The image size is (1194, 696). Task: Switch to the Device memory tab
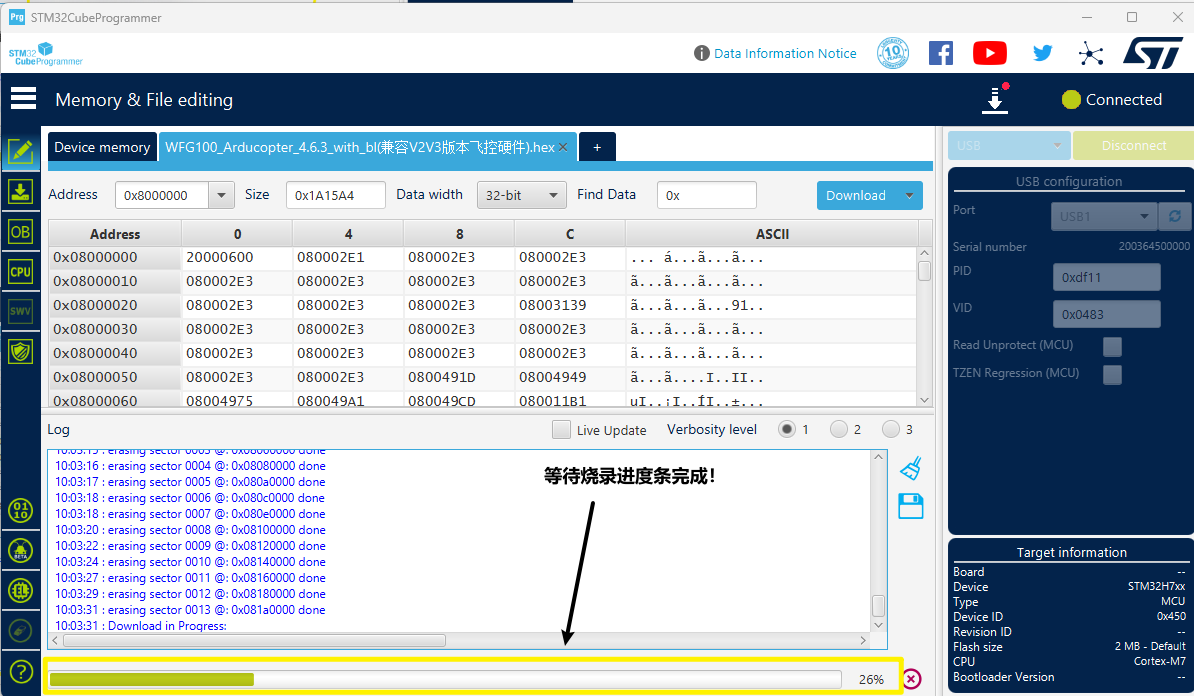click(102, 147)
